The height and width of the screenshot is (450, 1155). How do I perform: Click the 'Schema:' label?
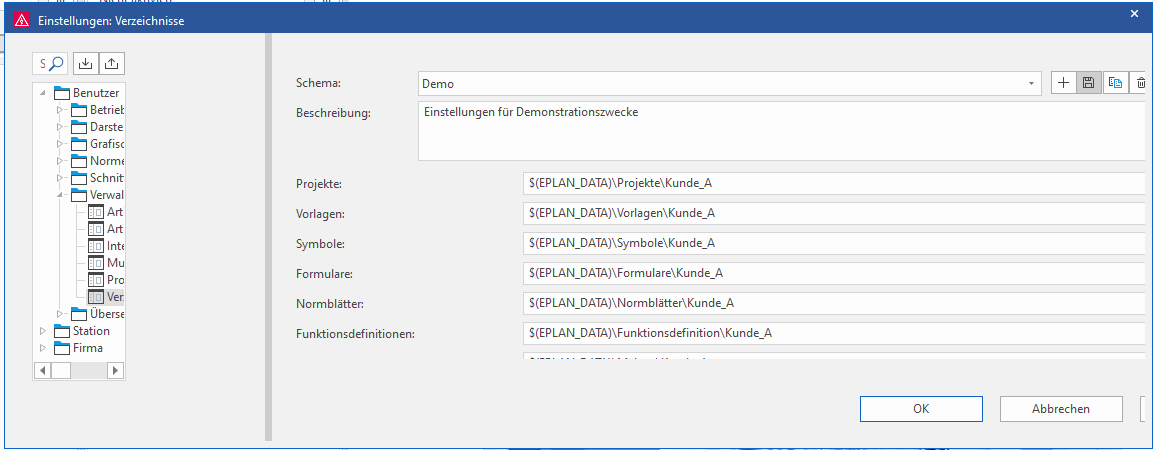[x=318, y=83]
